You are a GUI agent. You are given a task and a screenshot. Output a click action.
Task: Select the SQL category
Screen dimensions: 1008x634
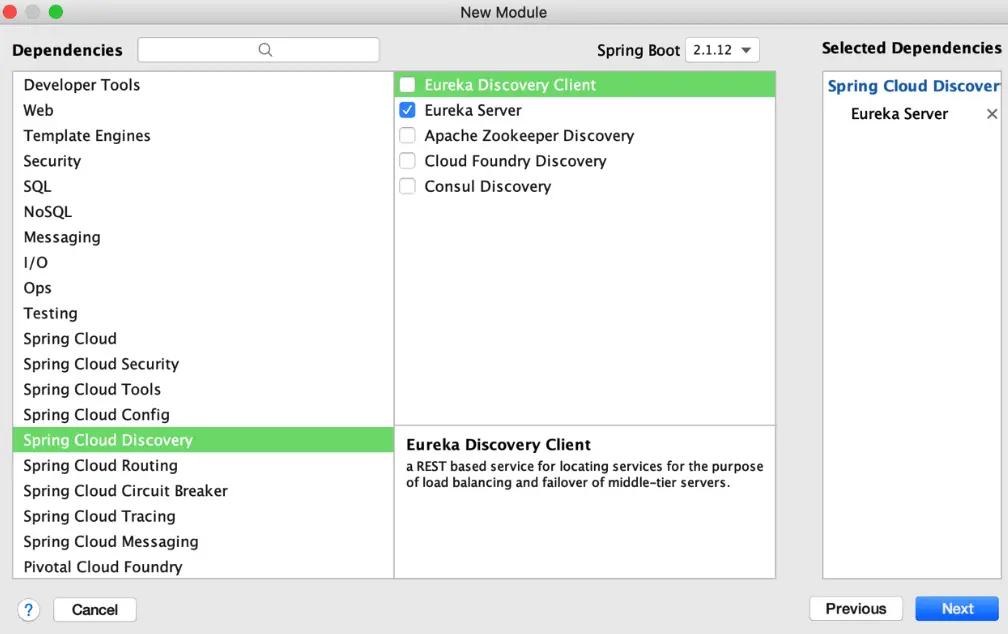(203, 186)
